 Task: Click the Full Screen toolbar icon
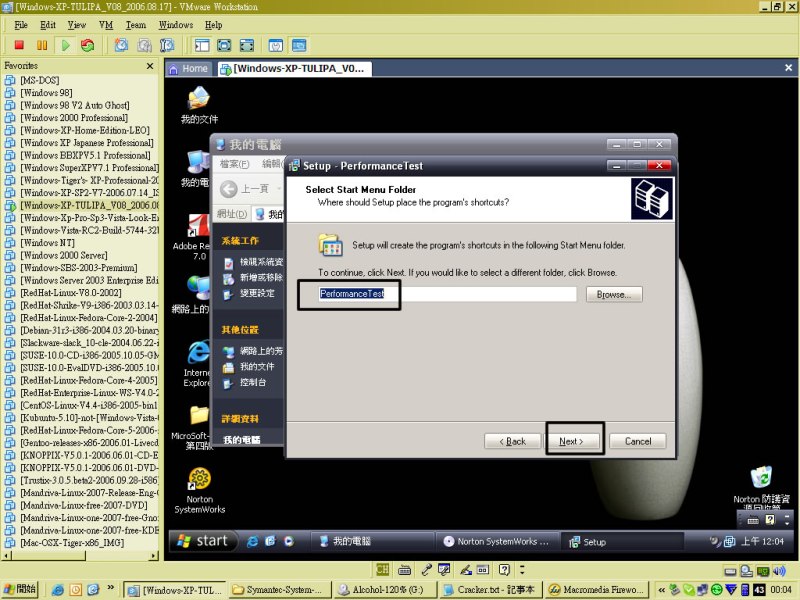(224, 45)
